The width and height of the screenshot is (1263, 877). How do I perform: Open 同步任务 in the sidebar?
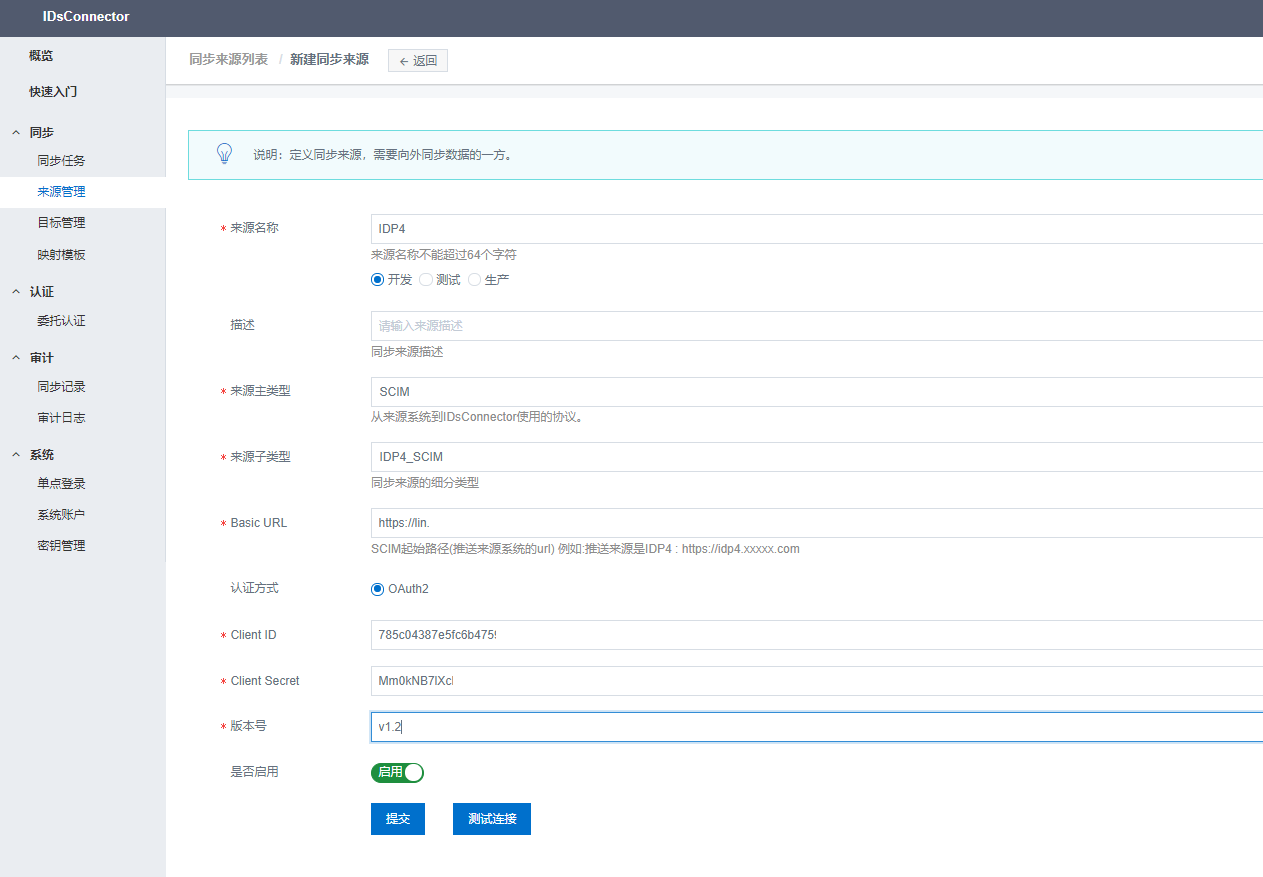[x=61, y=161]
